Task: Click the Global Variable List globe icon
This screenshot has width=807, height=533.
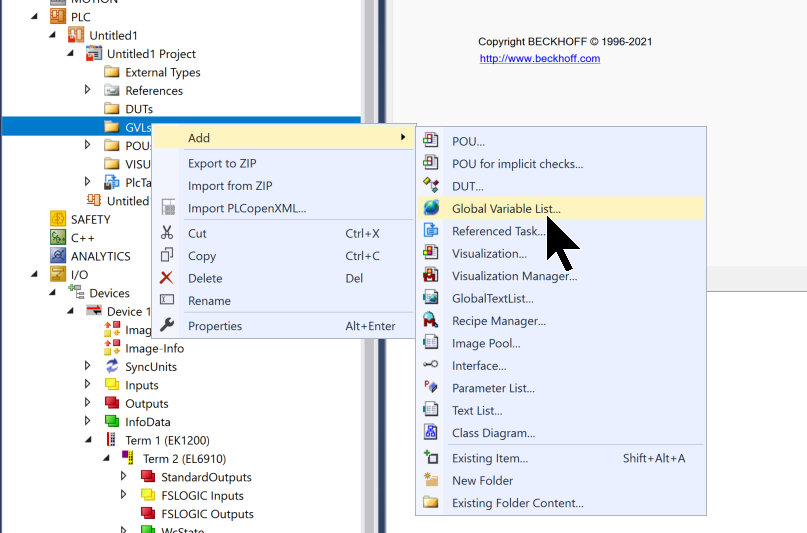Action: pyautogui.click(x=431, y=208)
